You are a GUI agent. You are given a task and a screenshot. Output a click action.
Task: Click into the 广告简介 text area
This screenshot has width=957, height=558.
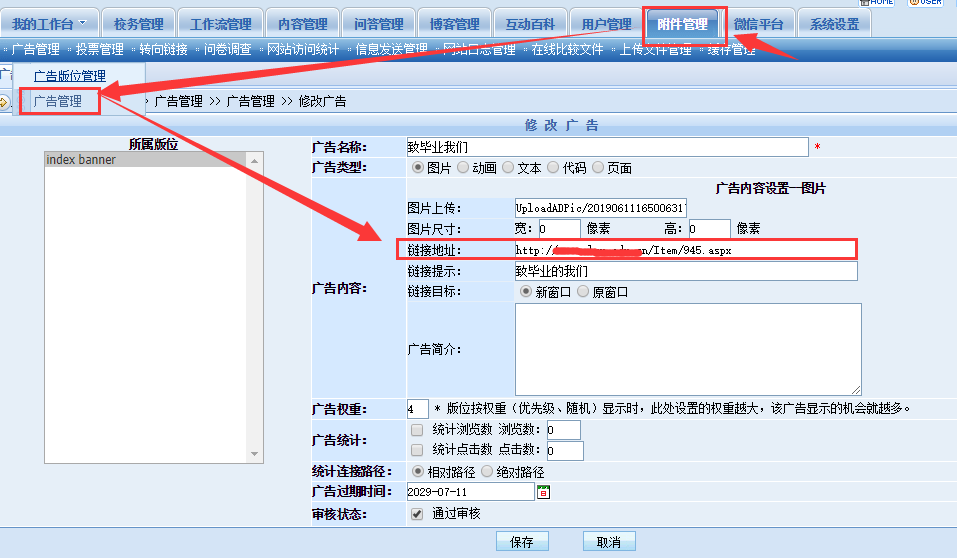(x=688, y=349)
